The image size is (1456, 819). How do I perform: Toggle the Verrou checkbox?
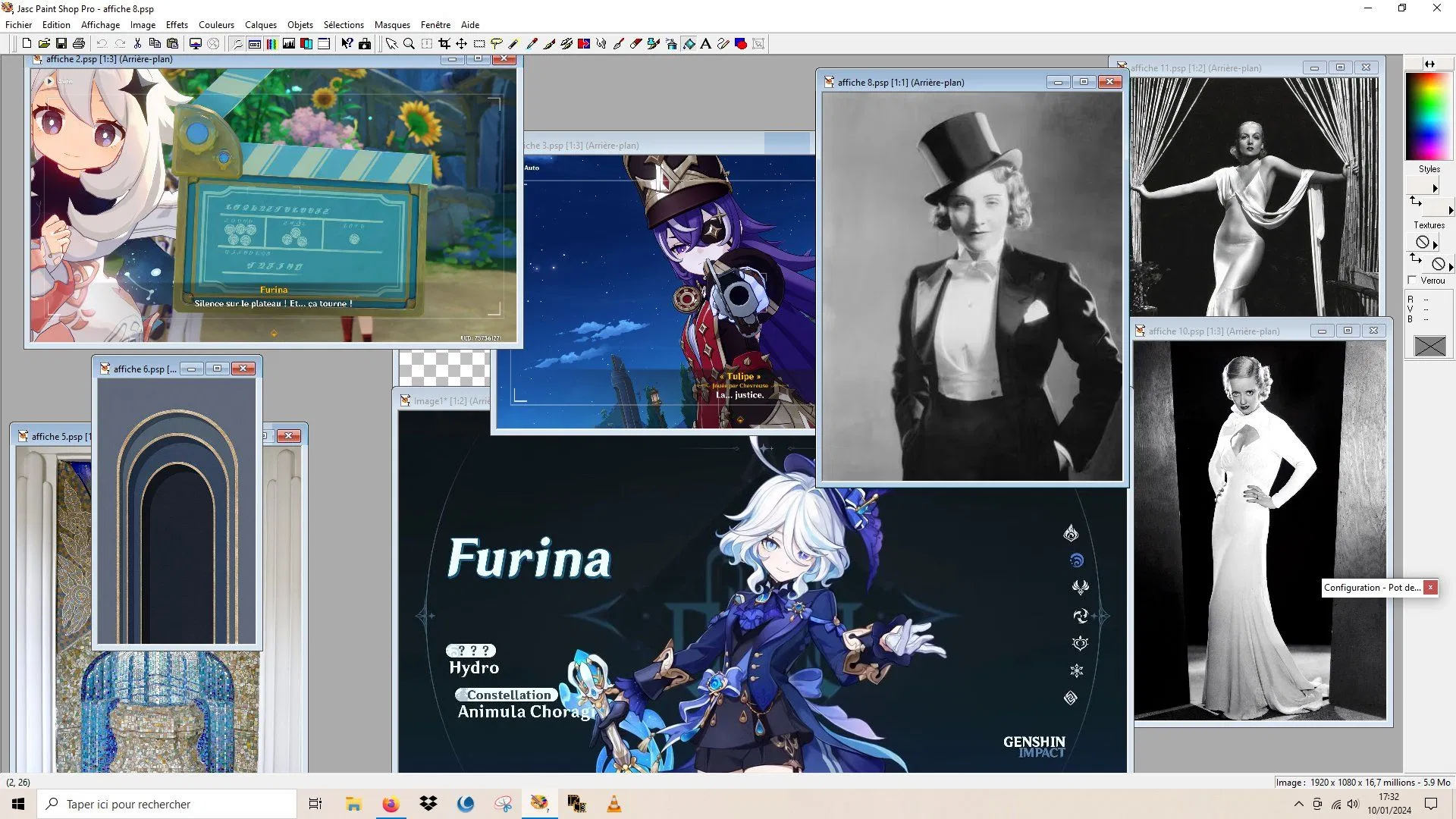(1412, 280)
